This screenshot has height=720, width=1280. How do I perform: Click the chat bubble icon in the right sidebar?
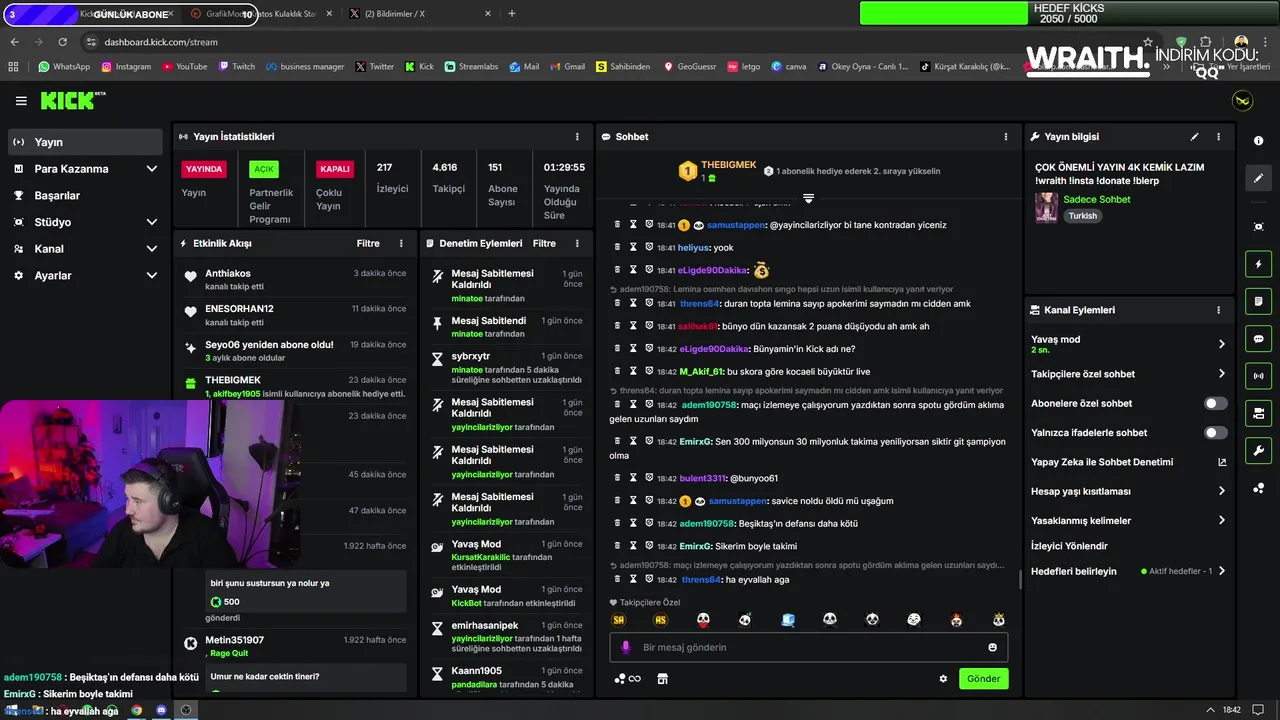1258,339
